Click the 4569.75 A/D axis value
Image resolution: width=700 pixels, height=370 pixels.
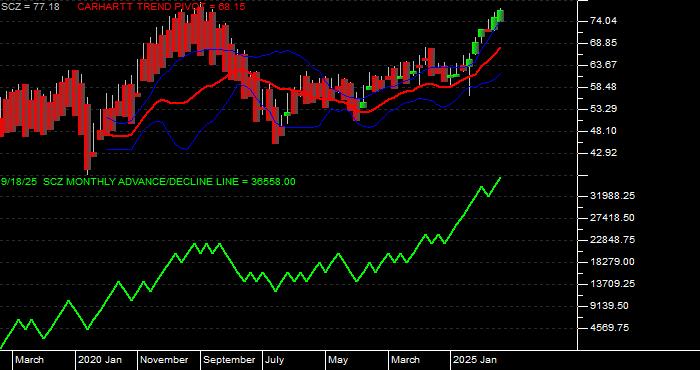tap(609, 328)
